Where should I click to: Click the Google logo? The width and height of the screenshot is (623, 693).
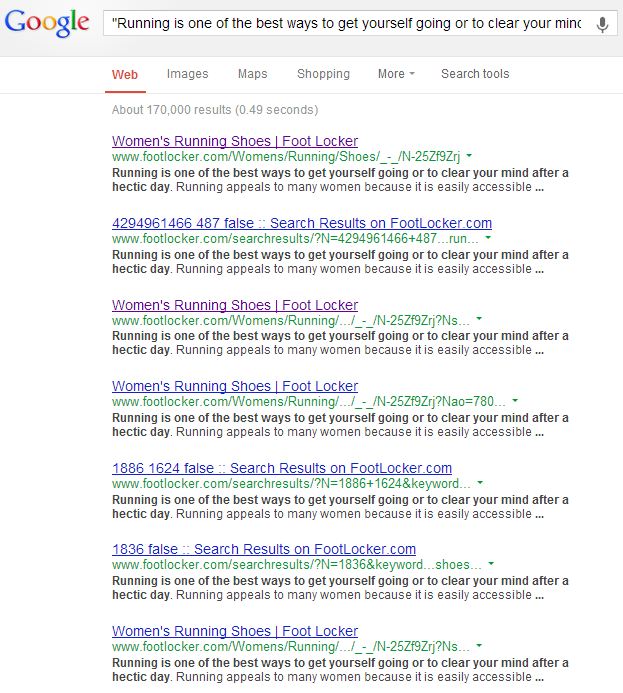[x=47, y=23]
